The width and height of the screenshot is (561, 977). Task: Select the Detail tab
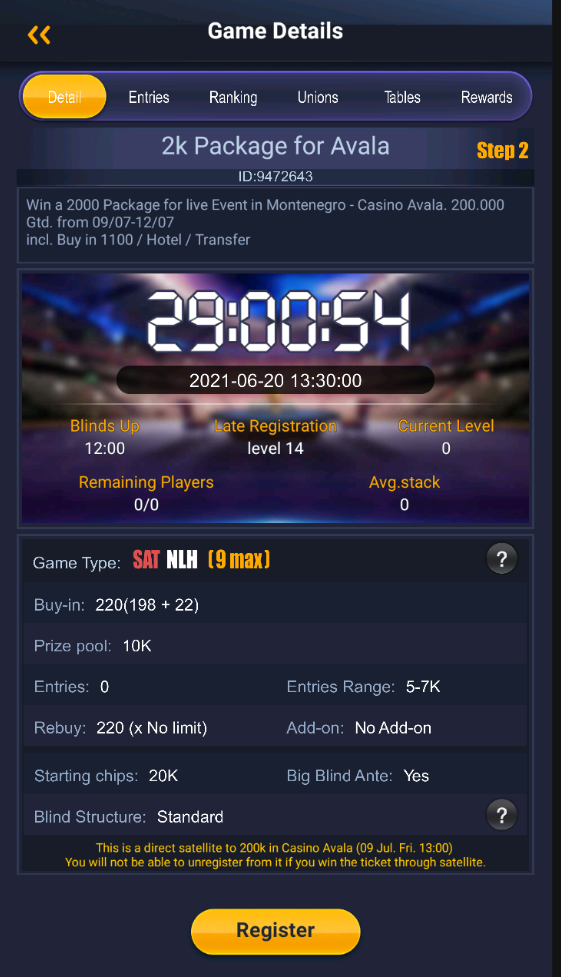[x=65, y=97]
